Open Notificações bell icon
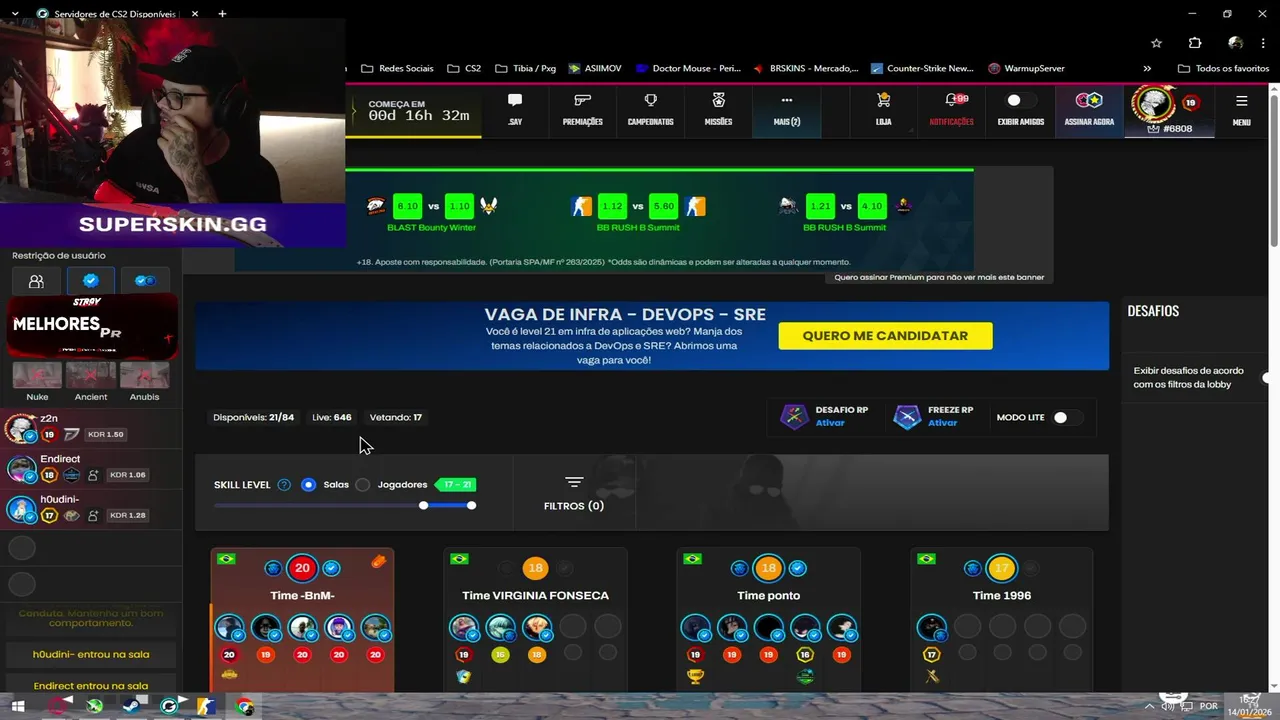The image size is (1280, 720). coord(952,101)
